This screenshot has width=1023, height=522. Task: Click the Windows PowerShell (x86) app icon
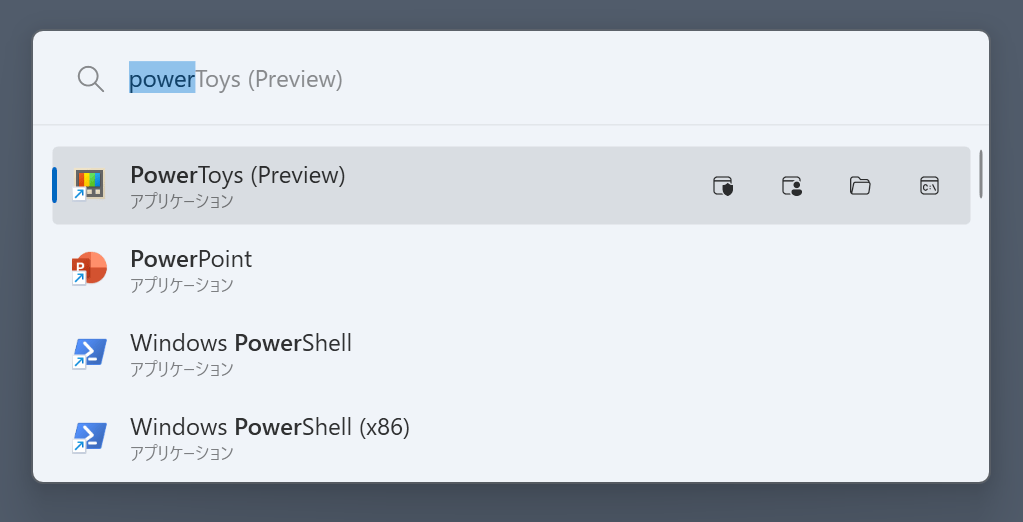pos(89,437)
